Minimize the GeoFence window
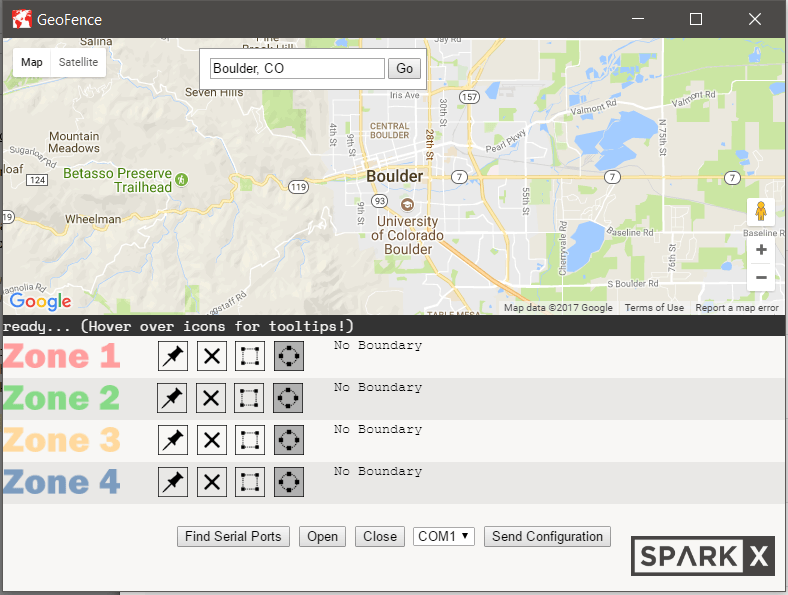Image resolution: width=788 pixels, height=595 pixels. [x=638, y=19]
